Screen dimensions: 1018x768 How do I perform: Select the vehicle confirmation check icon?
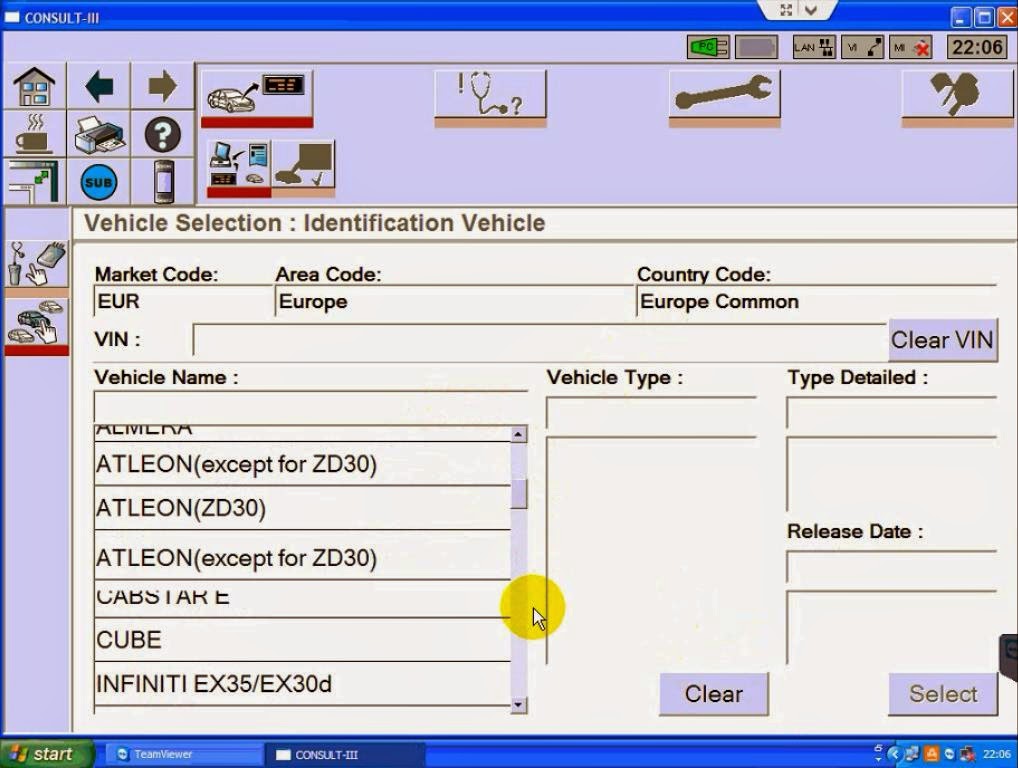[x=303, y=167]
